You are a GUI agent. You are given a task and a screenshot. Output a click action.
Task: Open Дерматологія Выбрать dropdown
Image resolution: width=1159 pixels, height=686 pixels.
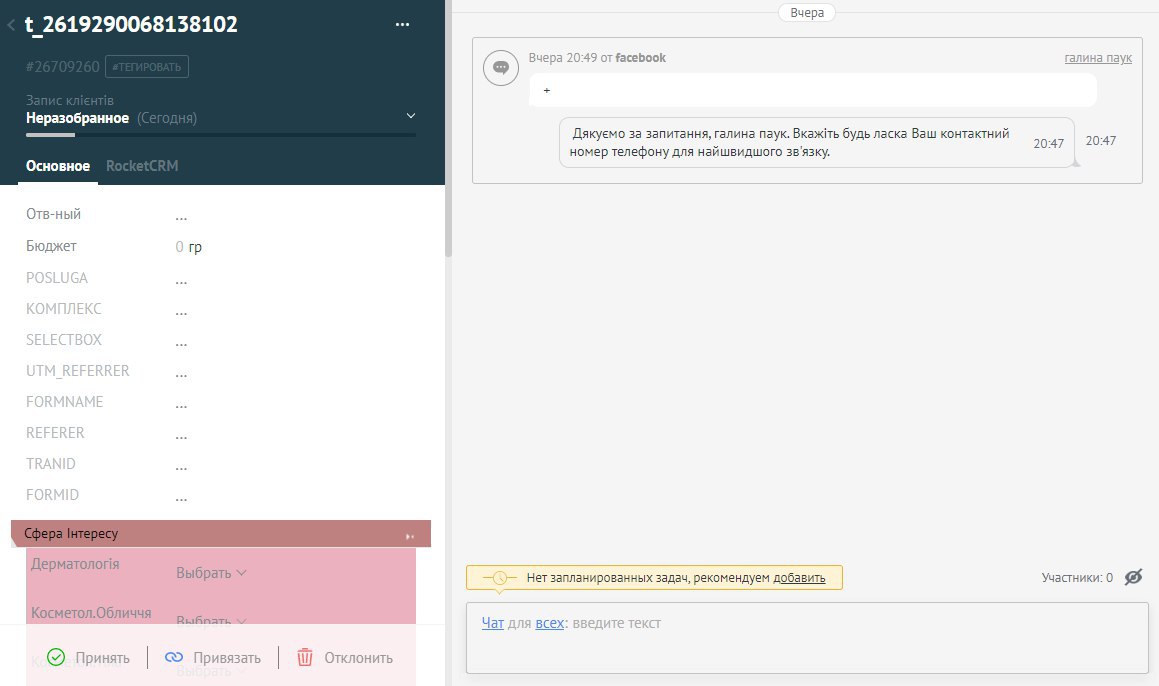[x=211, y=573]
